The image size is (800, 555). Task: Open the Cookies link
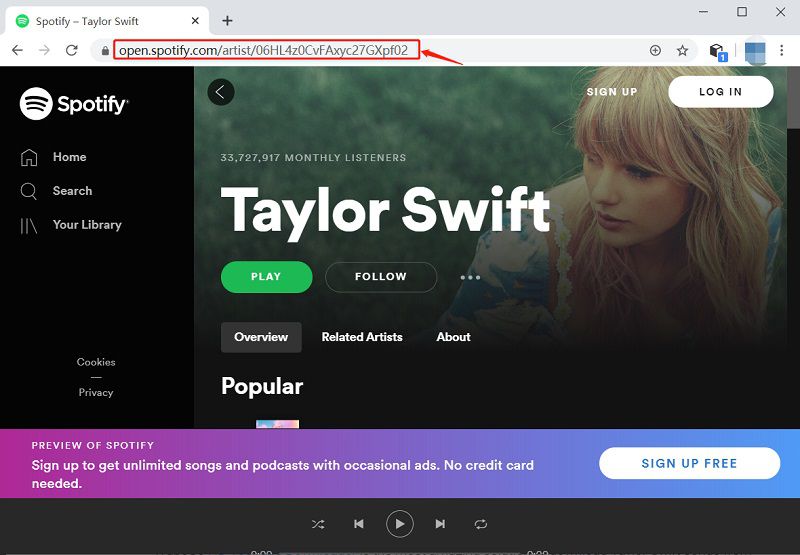coord(96,362)
